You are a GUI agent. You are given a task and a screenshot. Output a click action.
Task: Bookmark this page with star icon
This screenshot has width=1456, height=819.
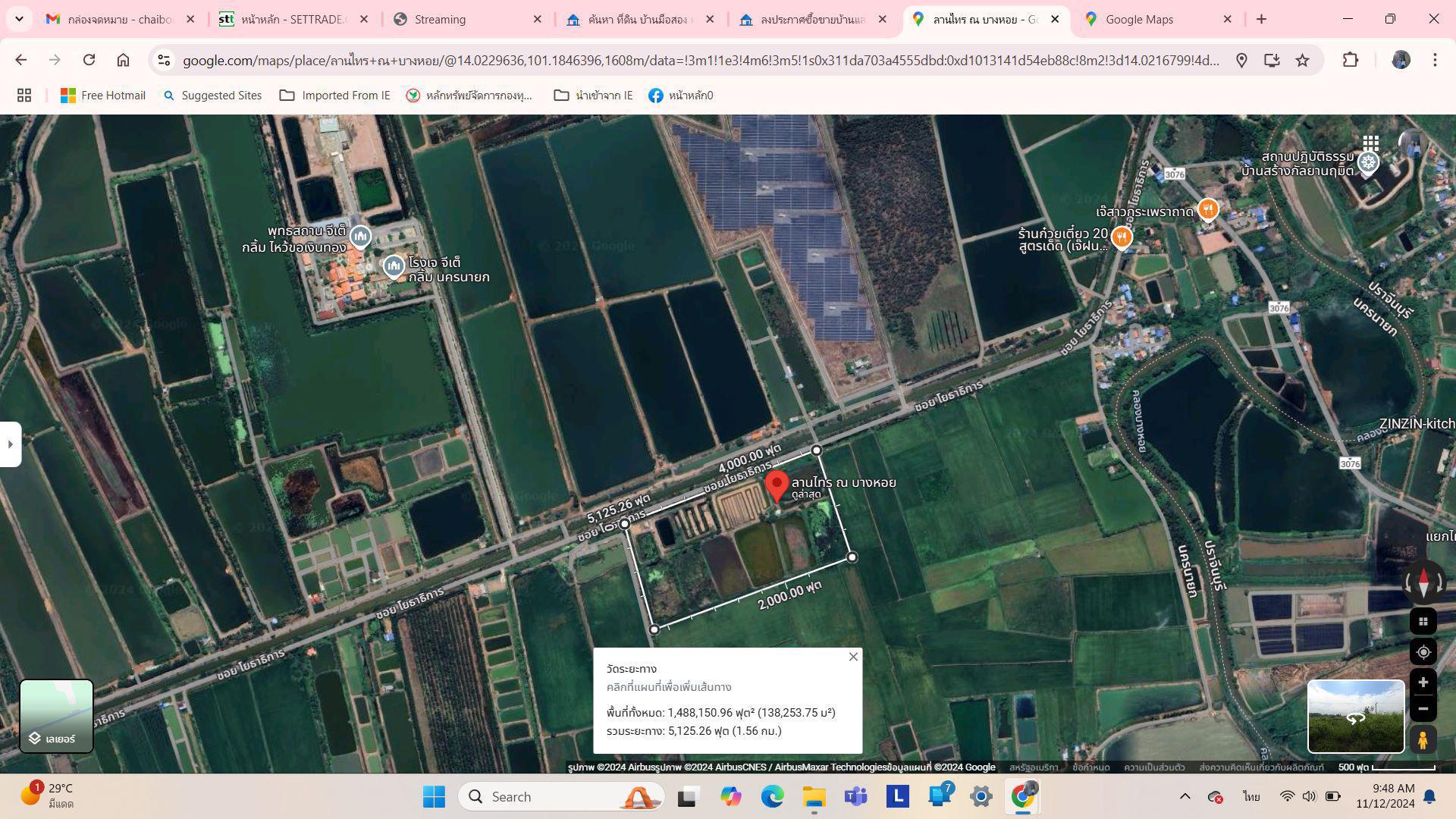click(x=1302, y=60)
